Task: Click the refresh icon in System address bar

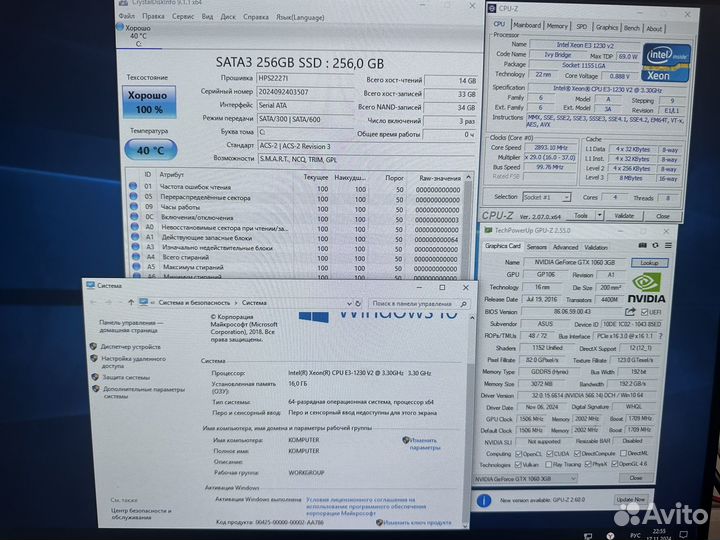Action: coord(358,304)
